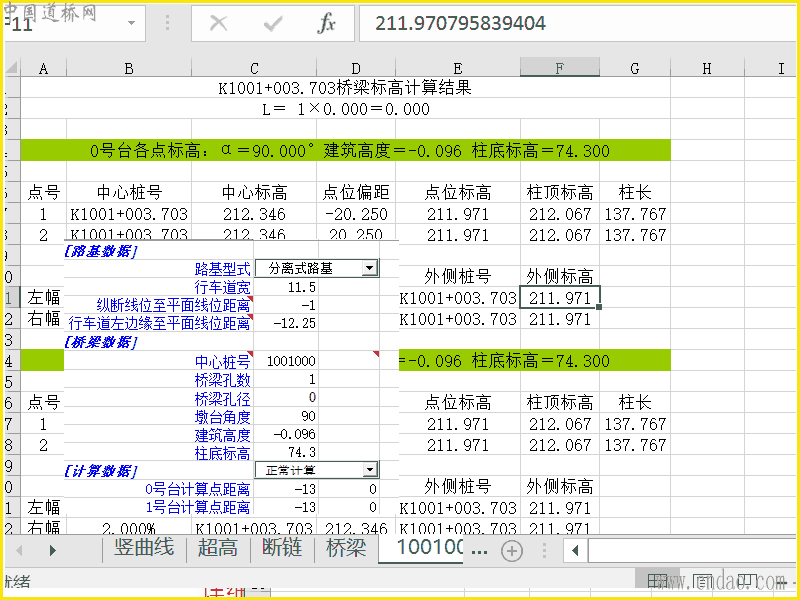Click the selected 外侧标高 cell in 左幅 row 11
This screenshot has width=800, height=600.
[560, 297]
